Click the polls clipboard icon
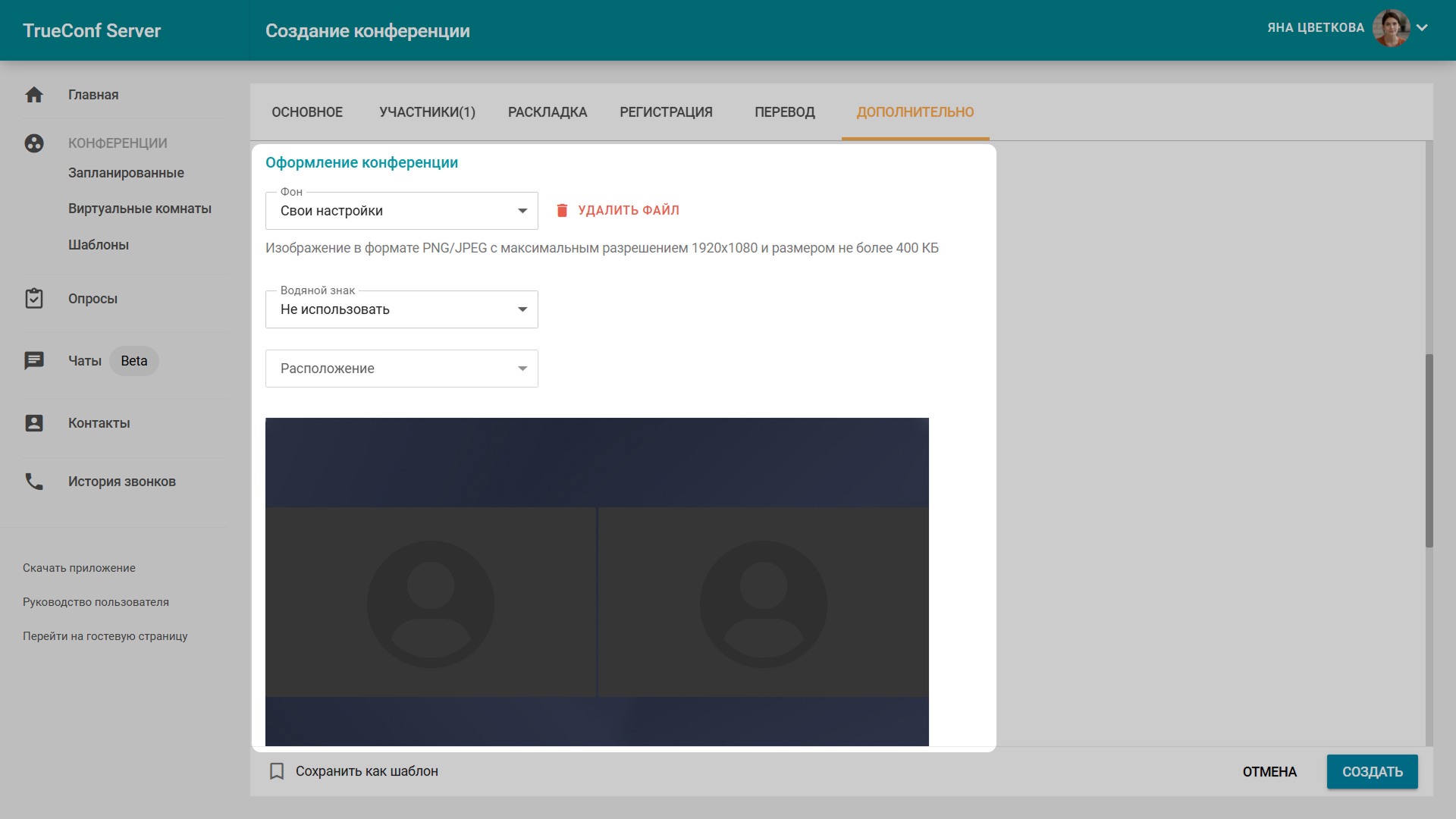This screenshot has height=819, width=1456. (34, 299)
